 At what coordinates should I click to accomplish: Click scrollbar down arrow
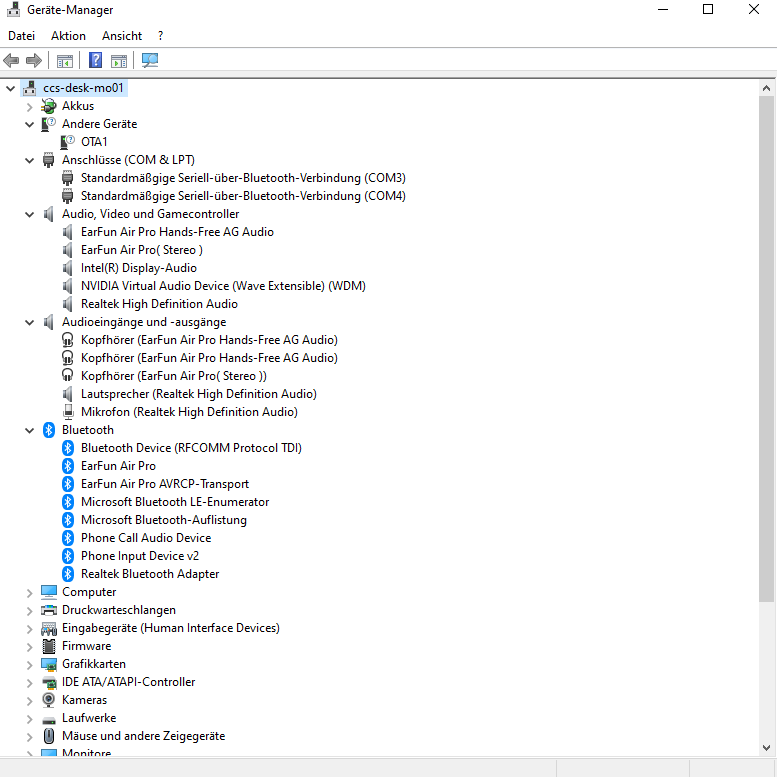[x=766, y=748]
